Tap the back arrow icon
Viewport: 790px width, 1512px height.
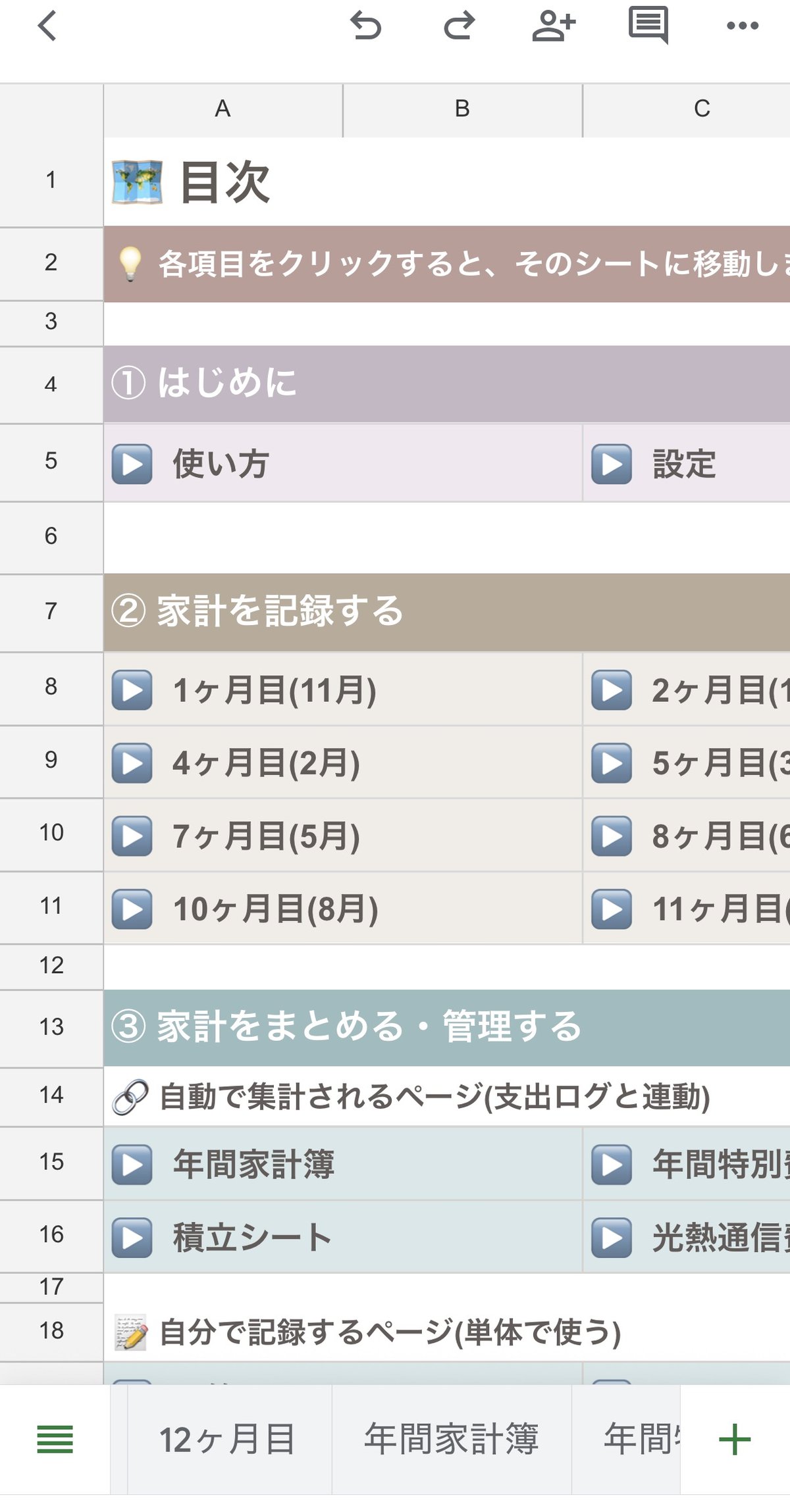click(47, 26)
